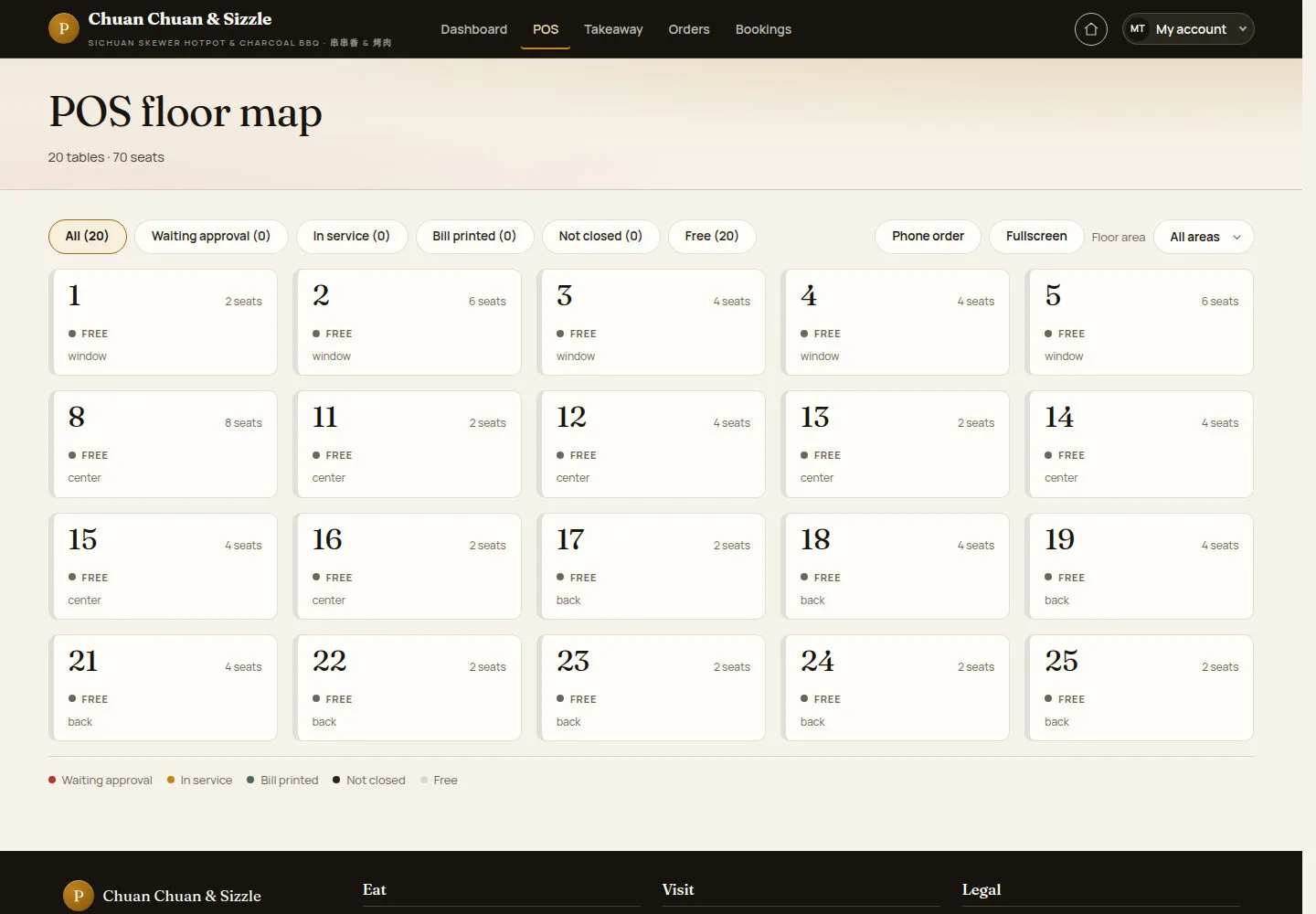Select the In service (0) filter
Screen dimensions: 1316x914
351,236
